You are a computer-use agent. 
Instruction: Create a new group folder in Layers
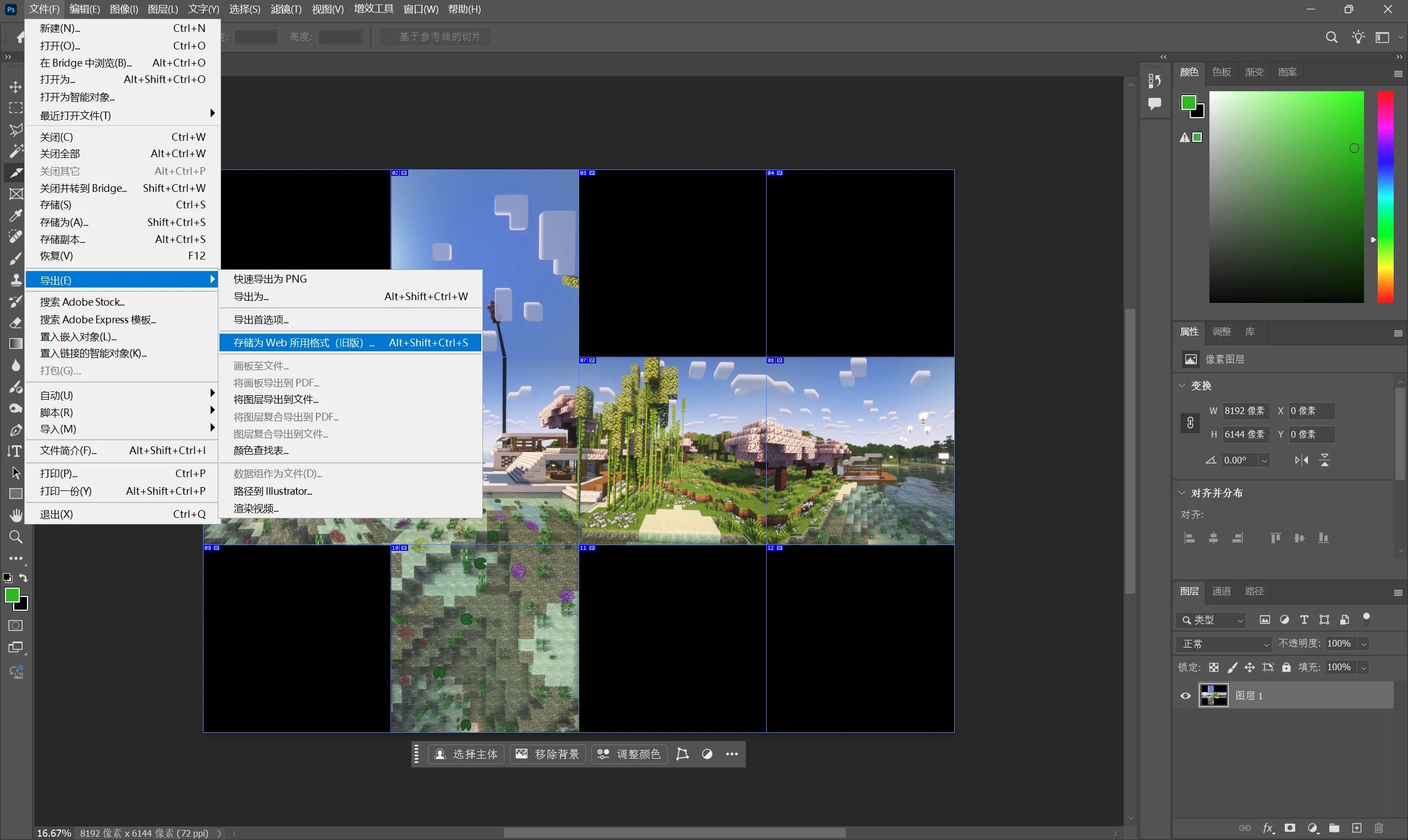1334,828
